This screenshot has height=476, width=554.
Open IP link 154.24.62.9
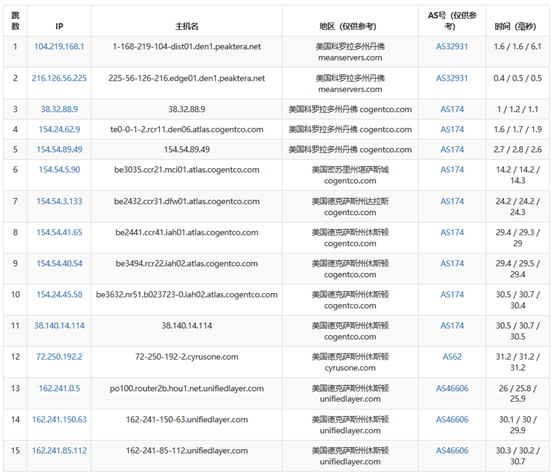coord(59,129)
